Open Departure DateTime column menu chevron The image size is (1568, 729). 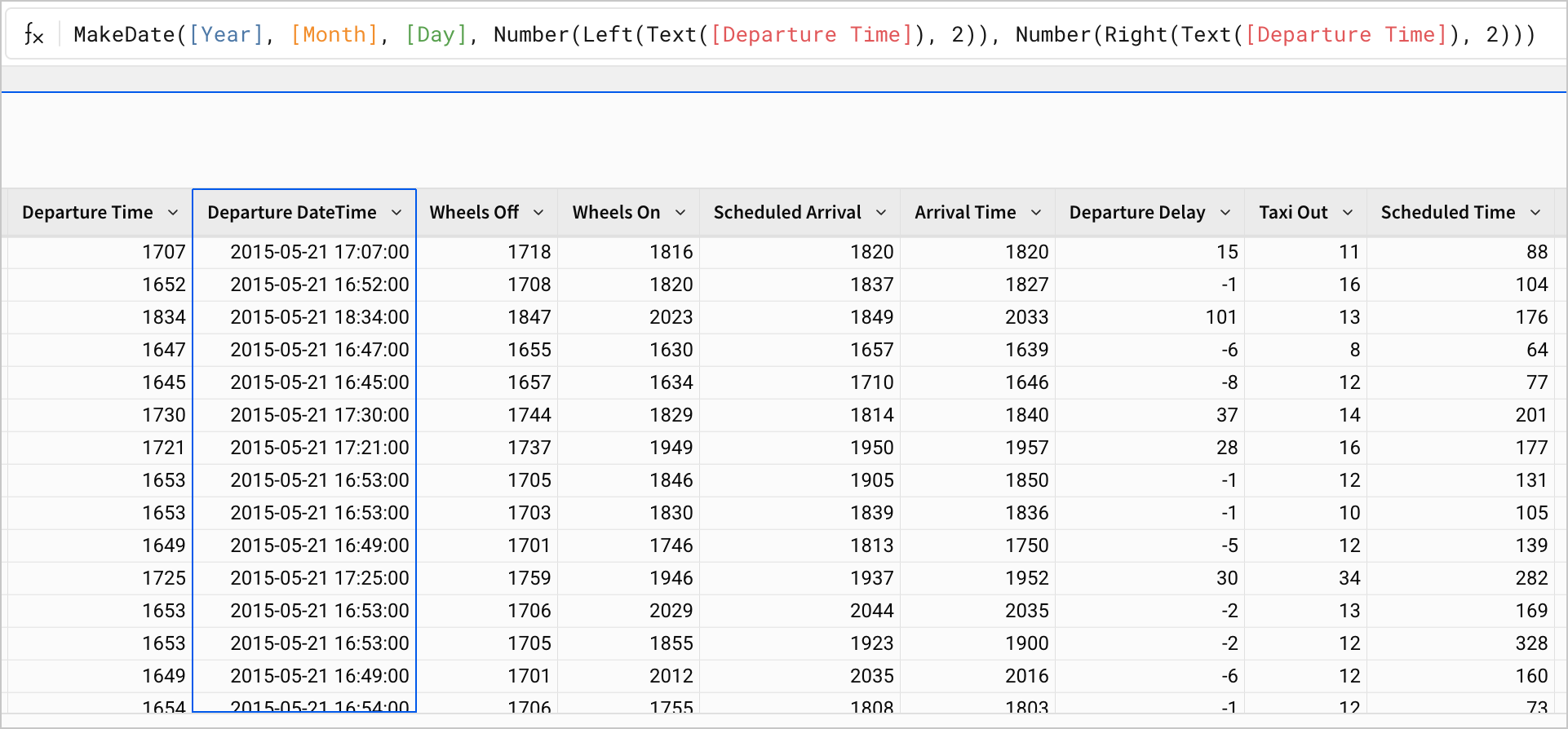coord(396,213)
